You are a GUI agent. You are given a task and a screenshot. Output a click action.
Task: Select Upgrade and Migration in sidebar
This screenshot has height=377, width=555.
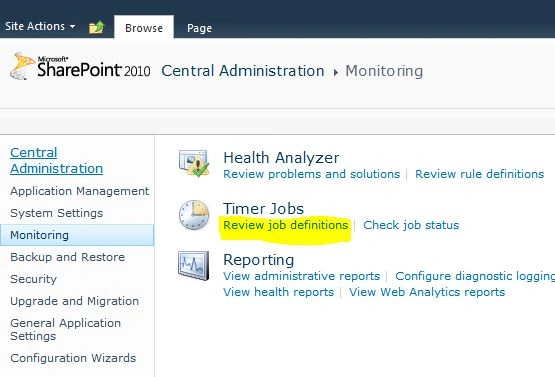(x=75, y=301)
